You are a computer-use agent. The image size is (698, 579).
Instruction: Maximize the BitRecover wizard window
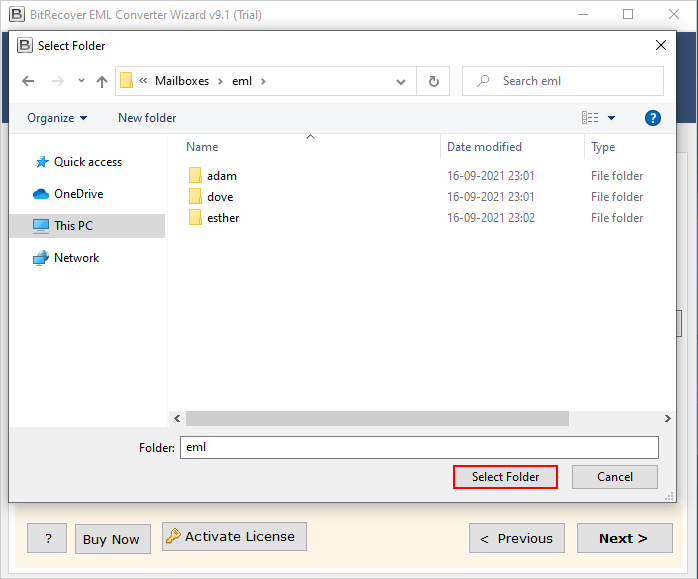click(x=628, y=14)
